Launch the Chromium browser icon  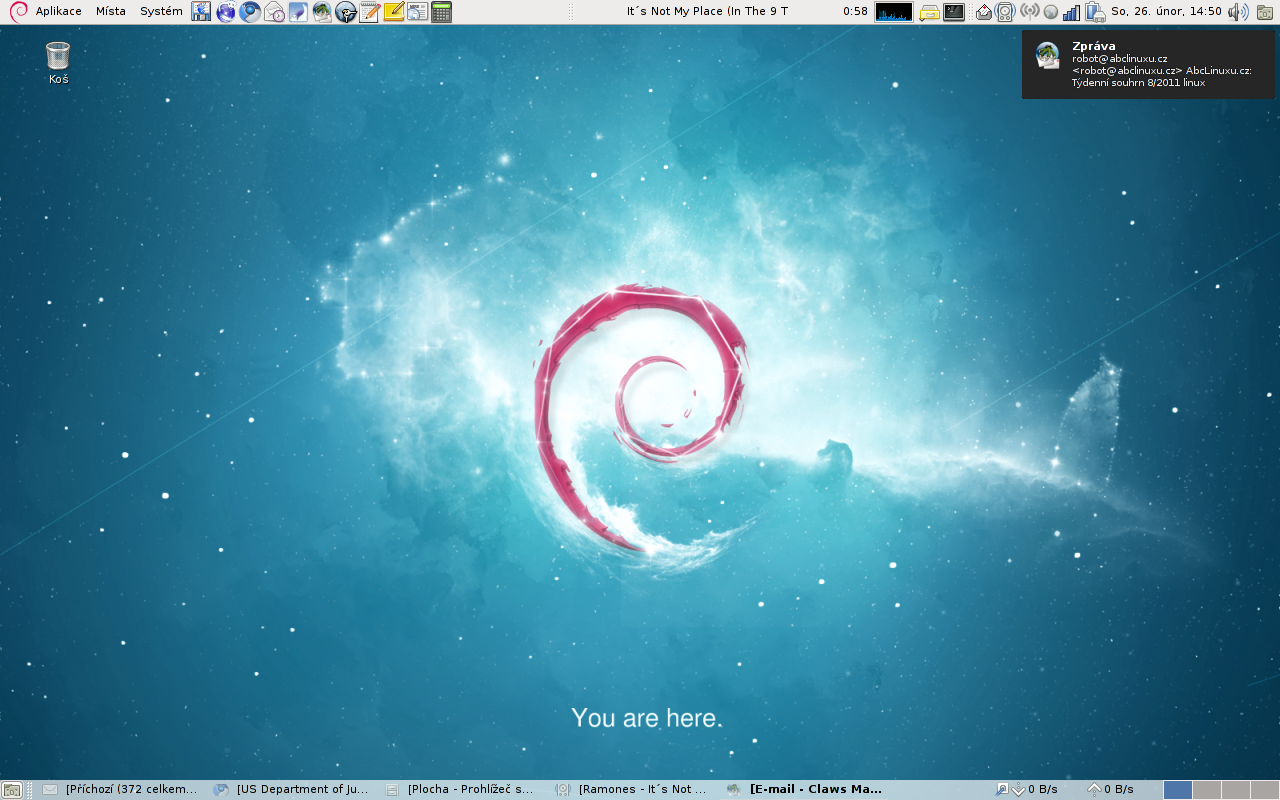(250, 12)
